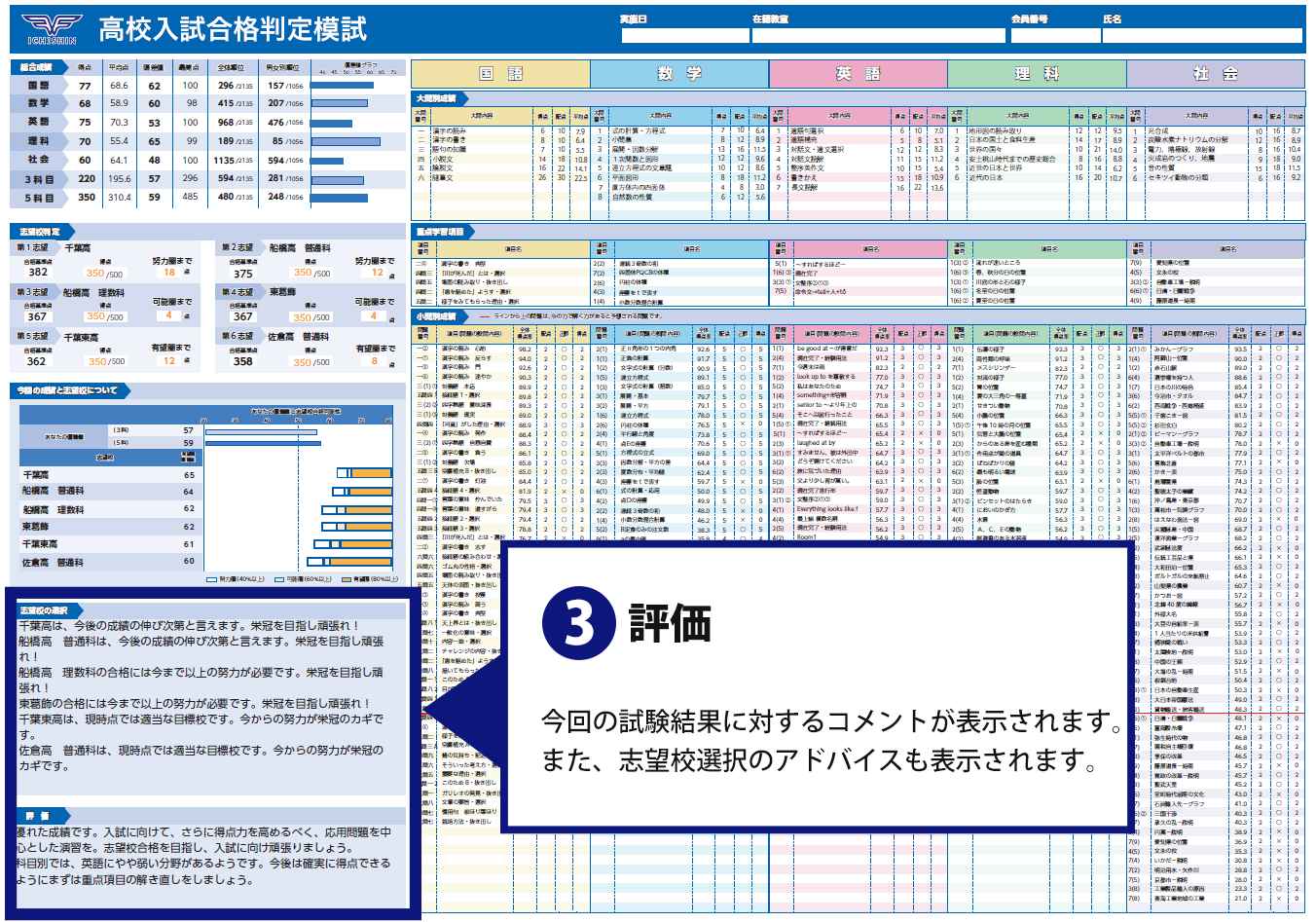Click the ICHISHIN winged logo
This screenshot has height=922, width=1316.
(51, 29)
